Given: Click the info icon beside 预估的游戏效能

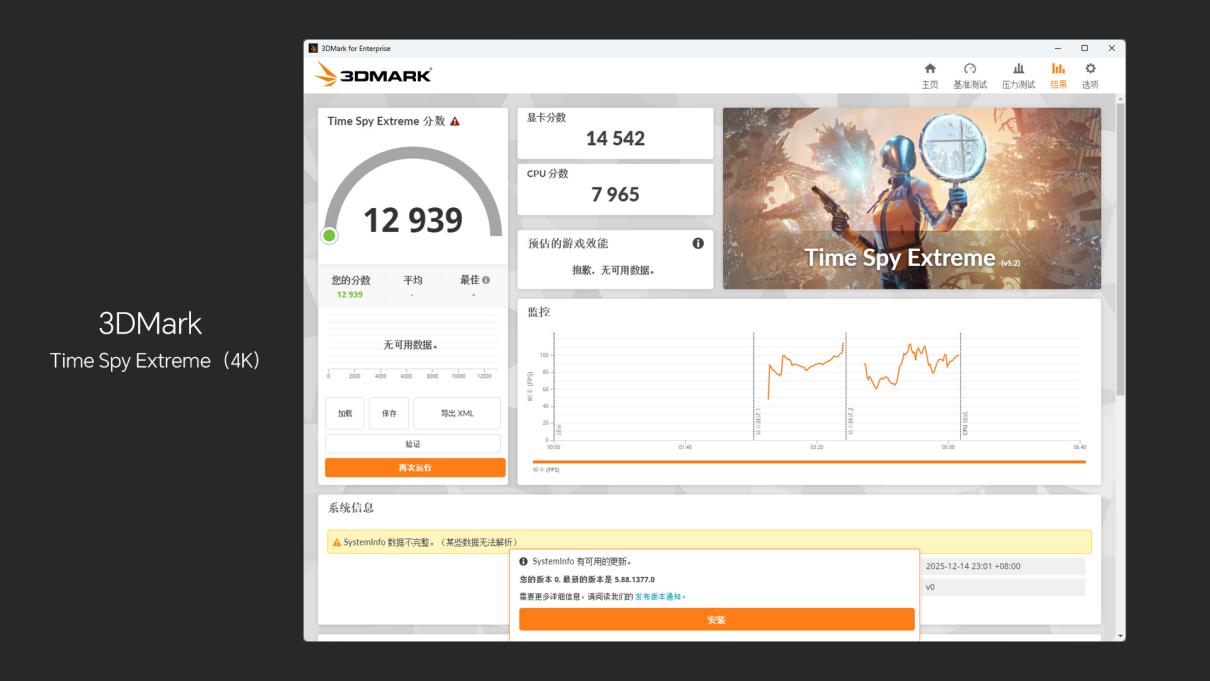Looking at the screenshot, I should tap(698, 243).
